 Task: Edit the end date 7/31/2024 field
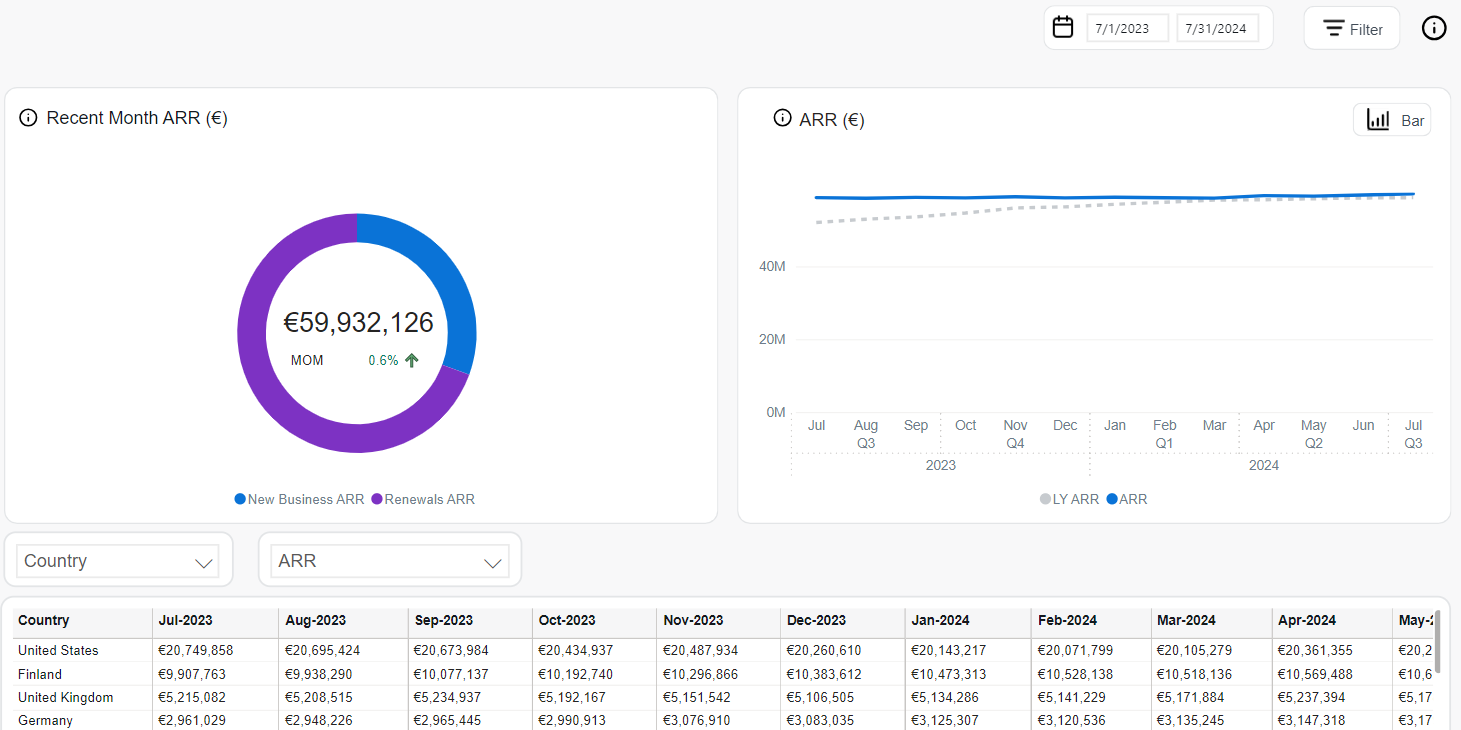tap(1217, 28)
